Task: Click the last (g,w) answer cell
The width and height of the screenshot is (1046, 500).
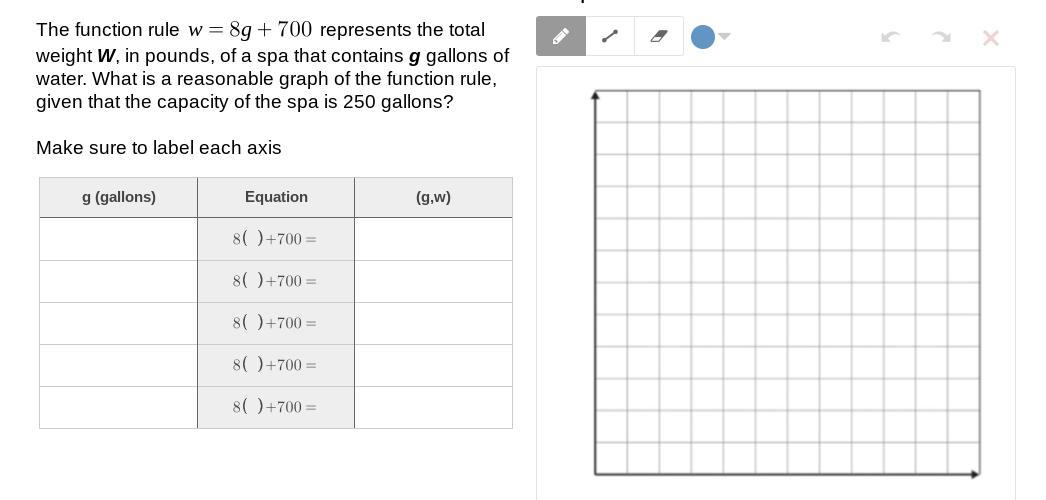Action: coord(433,407)
